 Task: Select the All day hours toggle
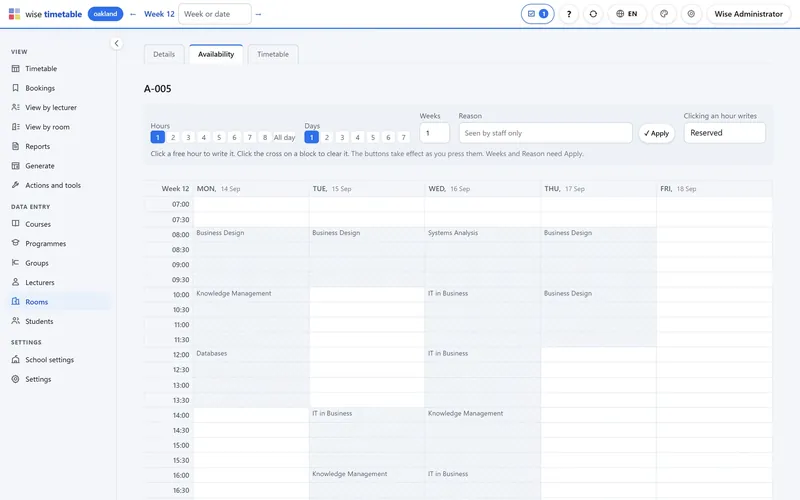(284, 137)
